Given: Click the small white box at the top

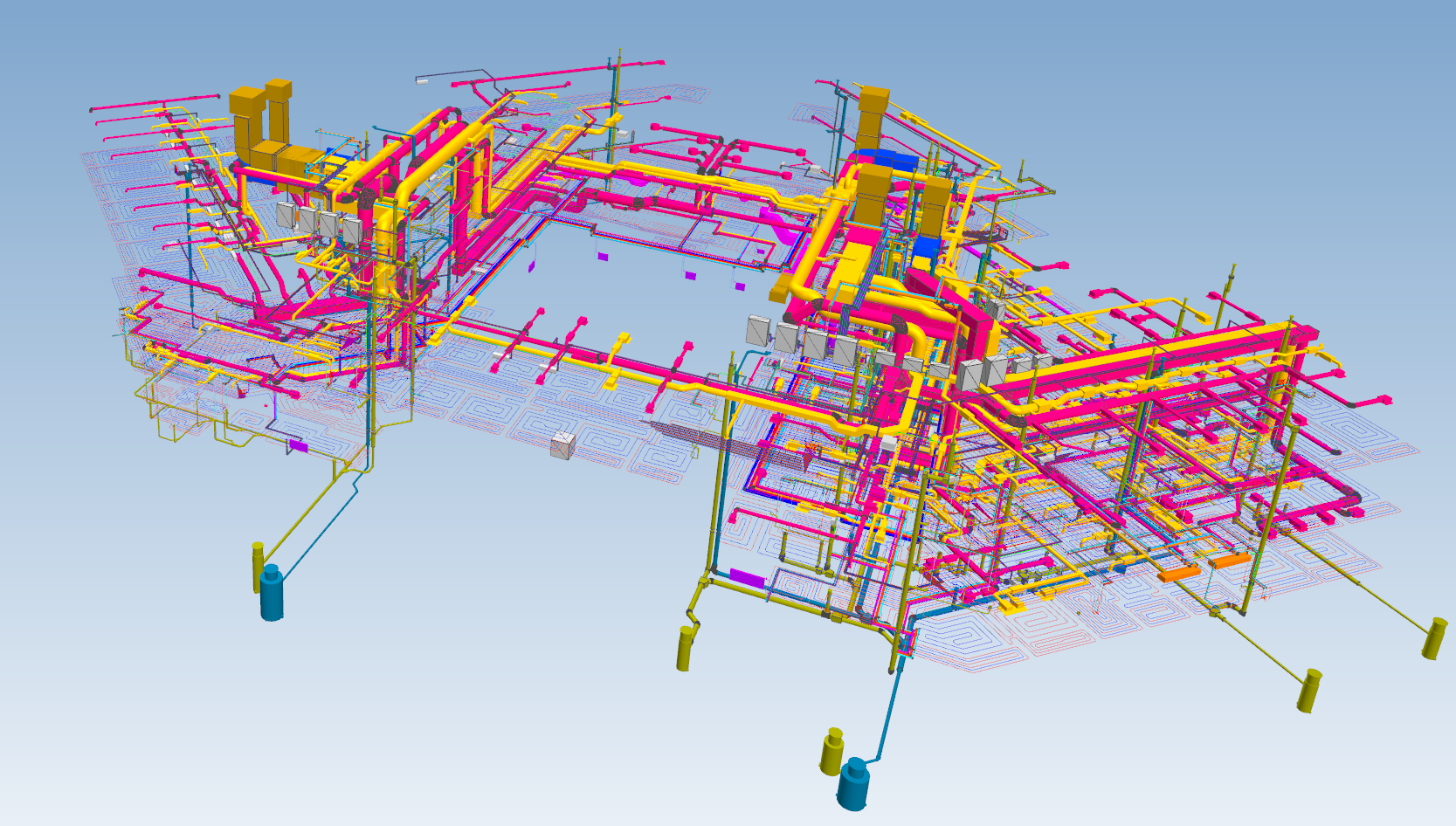Looking at the screenshot, I should click(x=422, y=80).
